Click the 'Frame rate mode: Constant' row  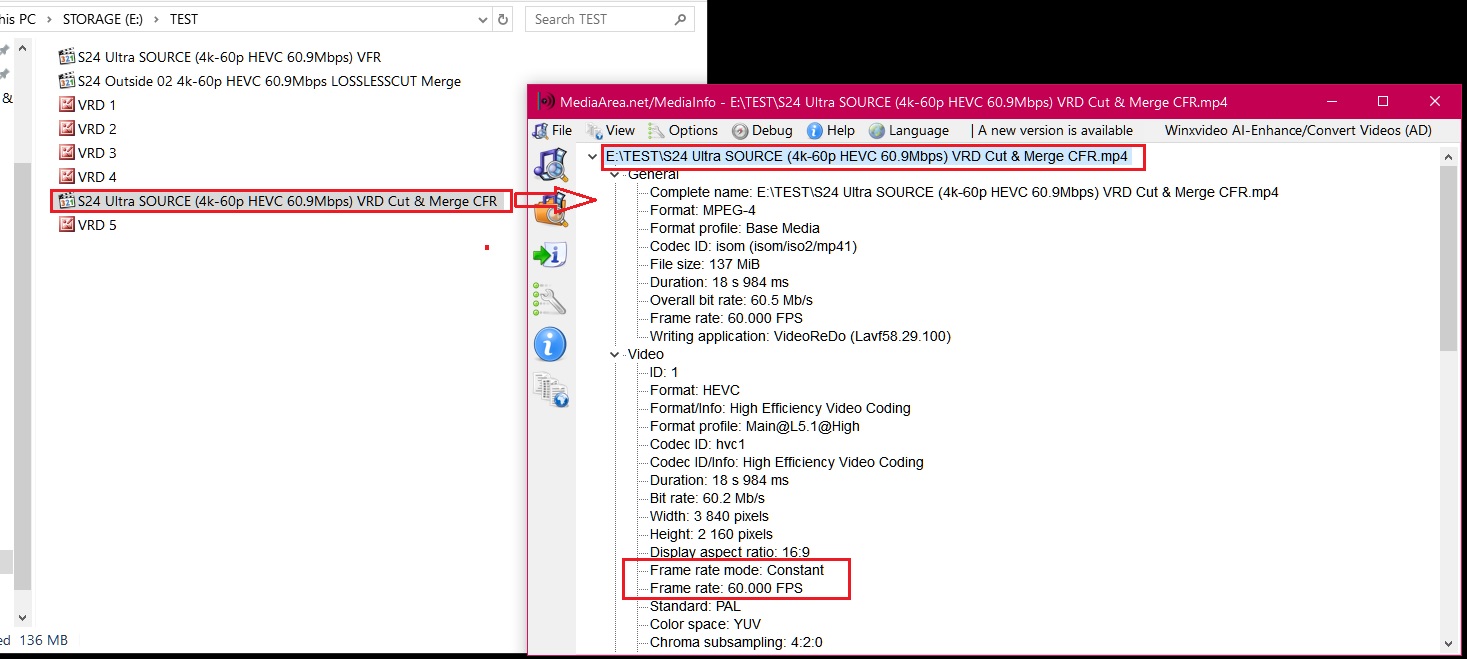[737, 570]
